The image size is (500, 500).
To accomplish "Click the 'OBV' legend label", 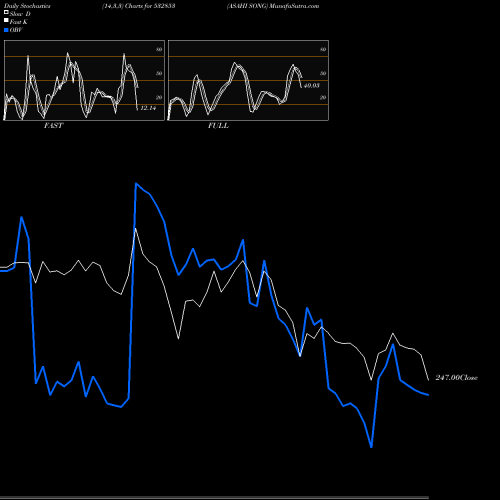I will click(x=16, y=30).
